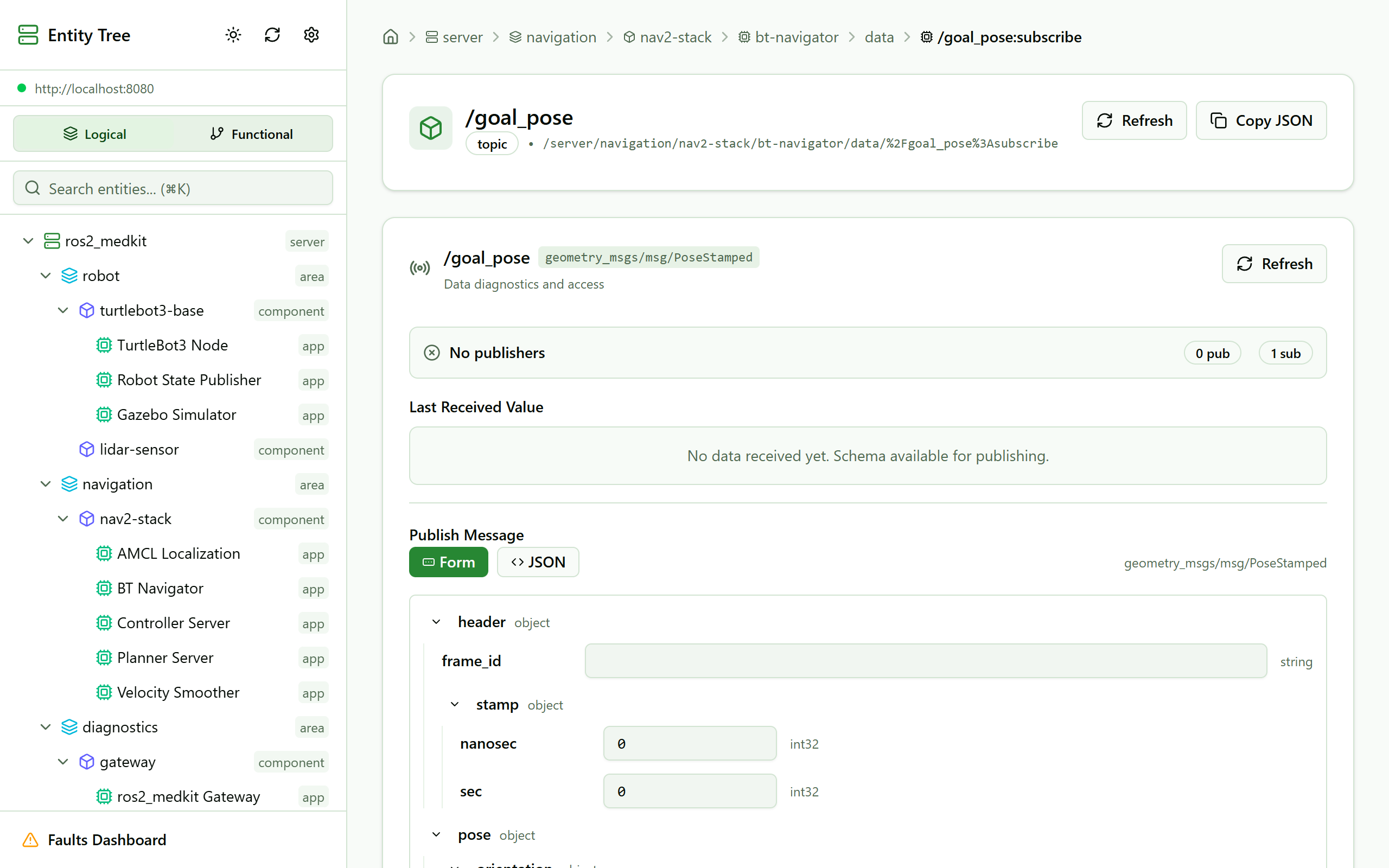Switch to Logical tree view
The height and width of the screenshot is (868, 1389).
pyautogui.click(x=94, y=134)
